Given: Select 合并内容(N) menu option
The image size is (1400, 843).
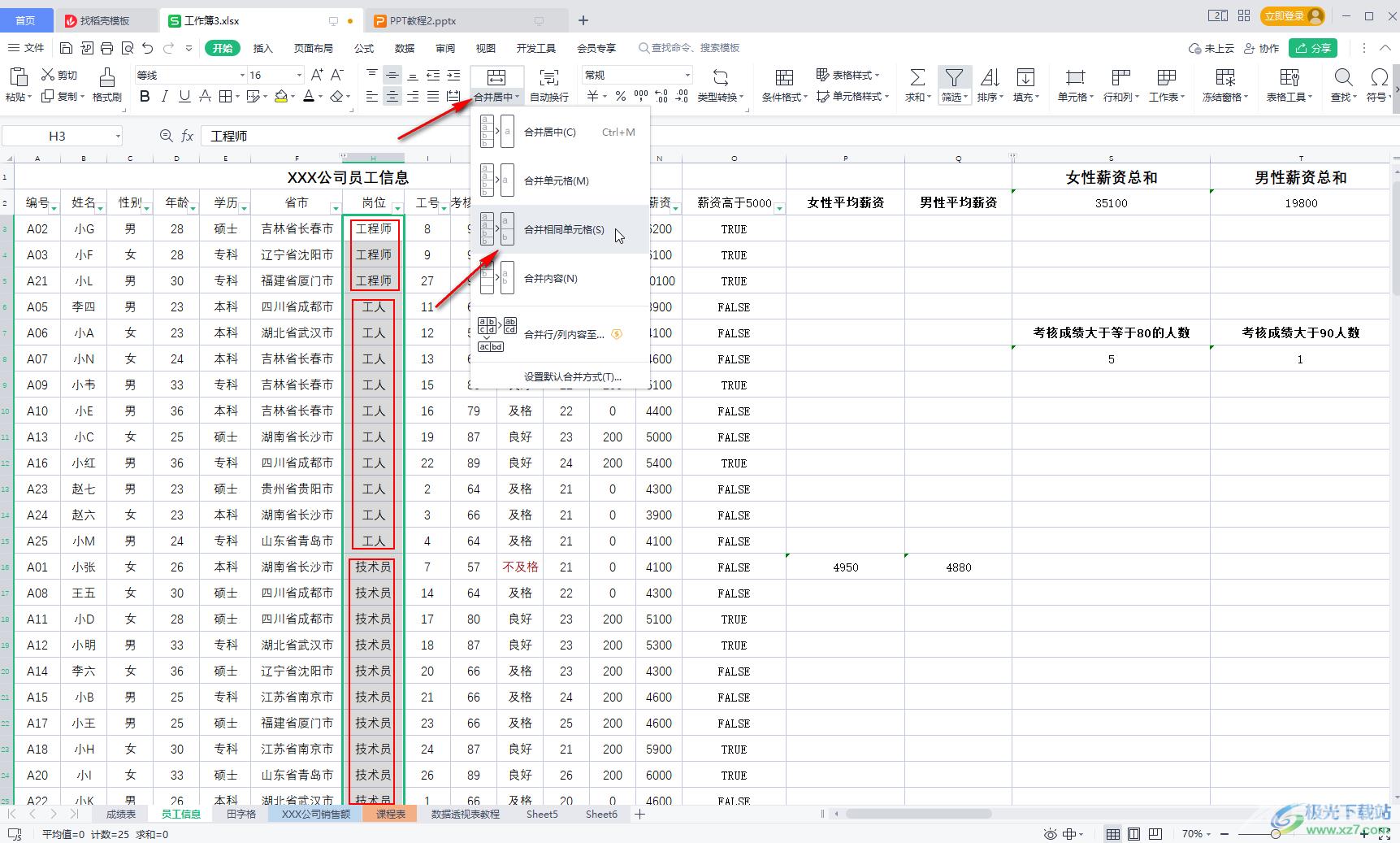Looking at the screenshot, I should point(561,278).
